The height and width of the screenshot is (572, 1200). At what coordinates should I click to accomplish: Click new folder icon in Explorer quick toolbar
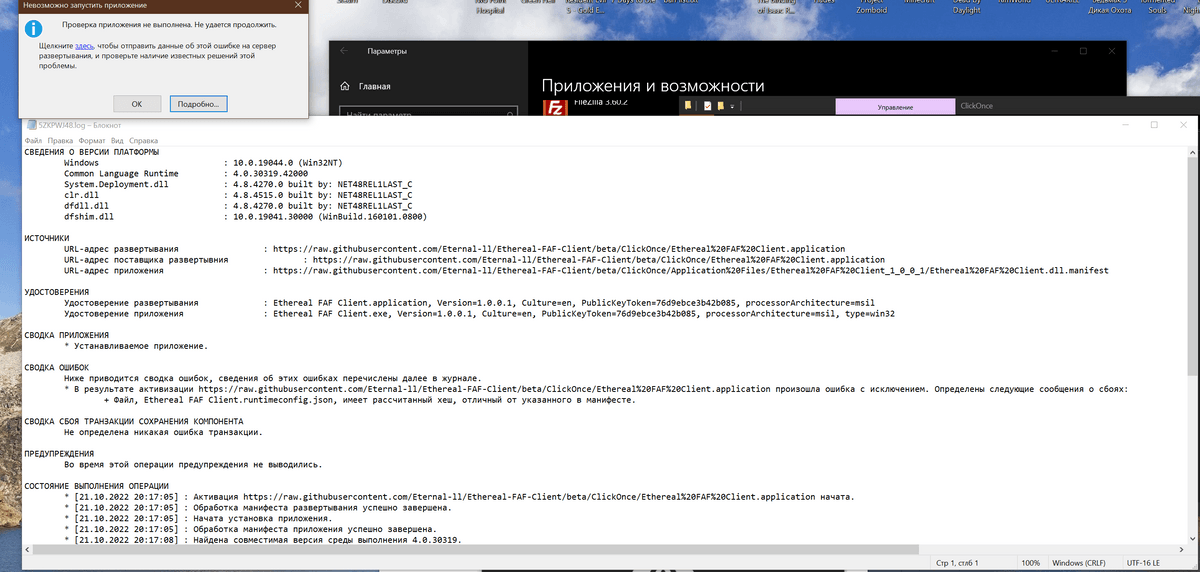[x=720, y=105]
